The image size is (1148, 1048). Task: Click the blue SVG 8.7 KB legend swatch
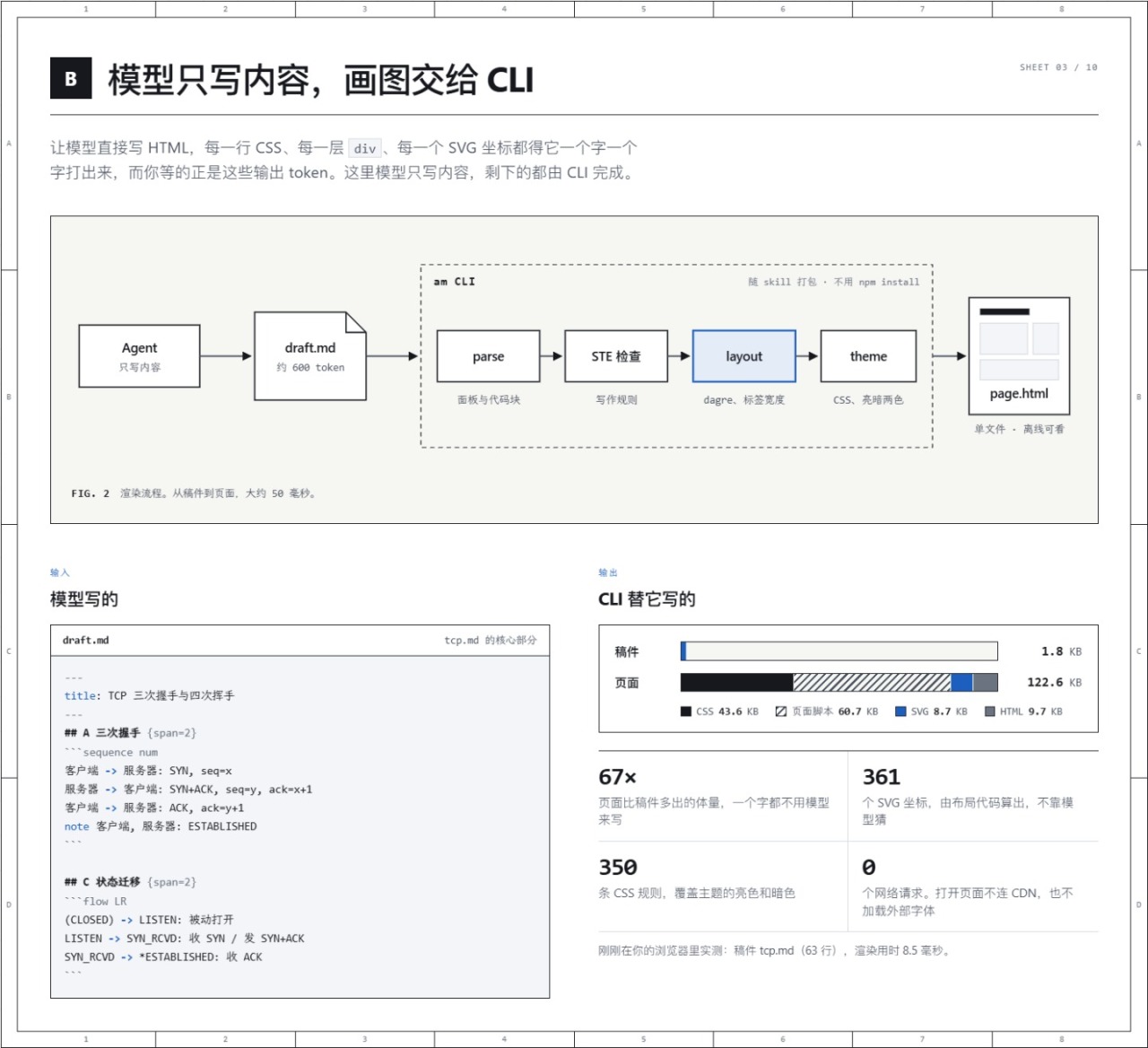pyautogui.click(x=900, y=712)
